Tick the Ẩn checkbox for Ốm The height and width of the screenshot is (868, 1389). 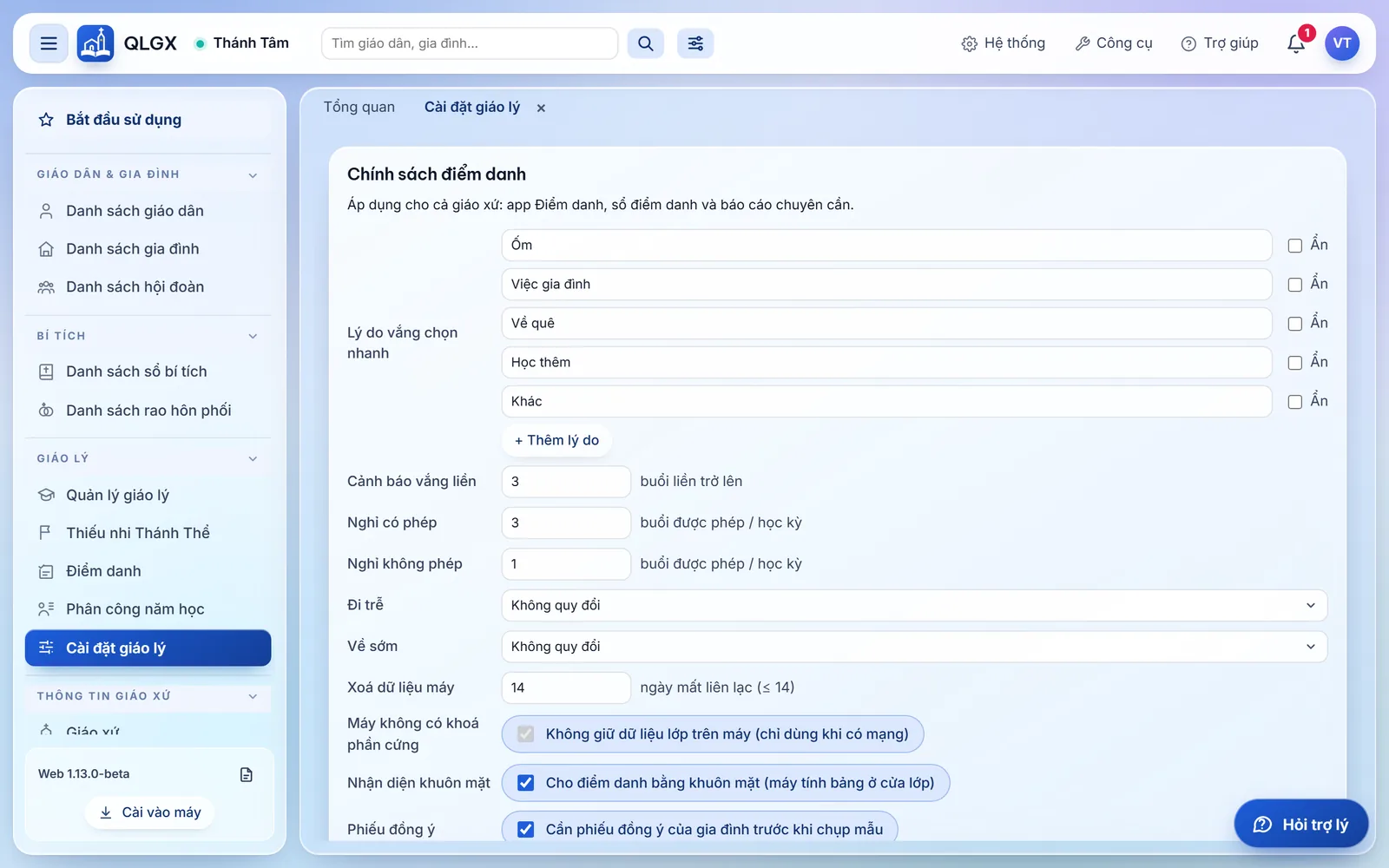pos(1294,246)
